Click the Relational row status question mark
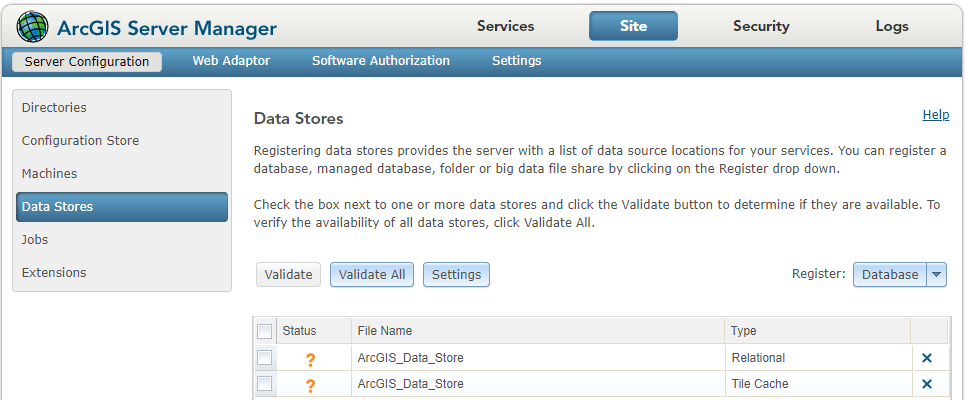The width and height of the screenshot is (966, 400). click(x=310, y=359)
